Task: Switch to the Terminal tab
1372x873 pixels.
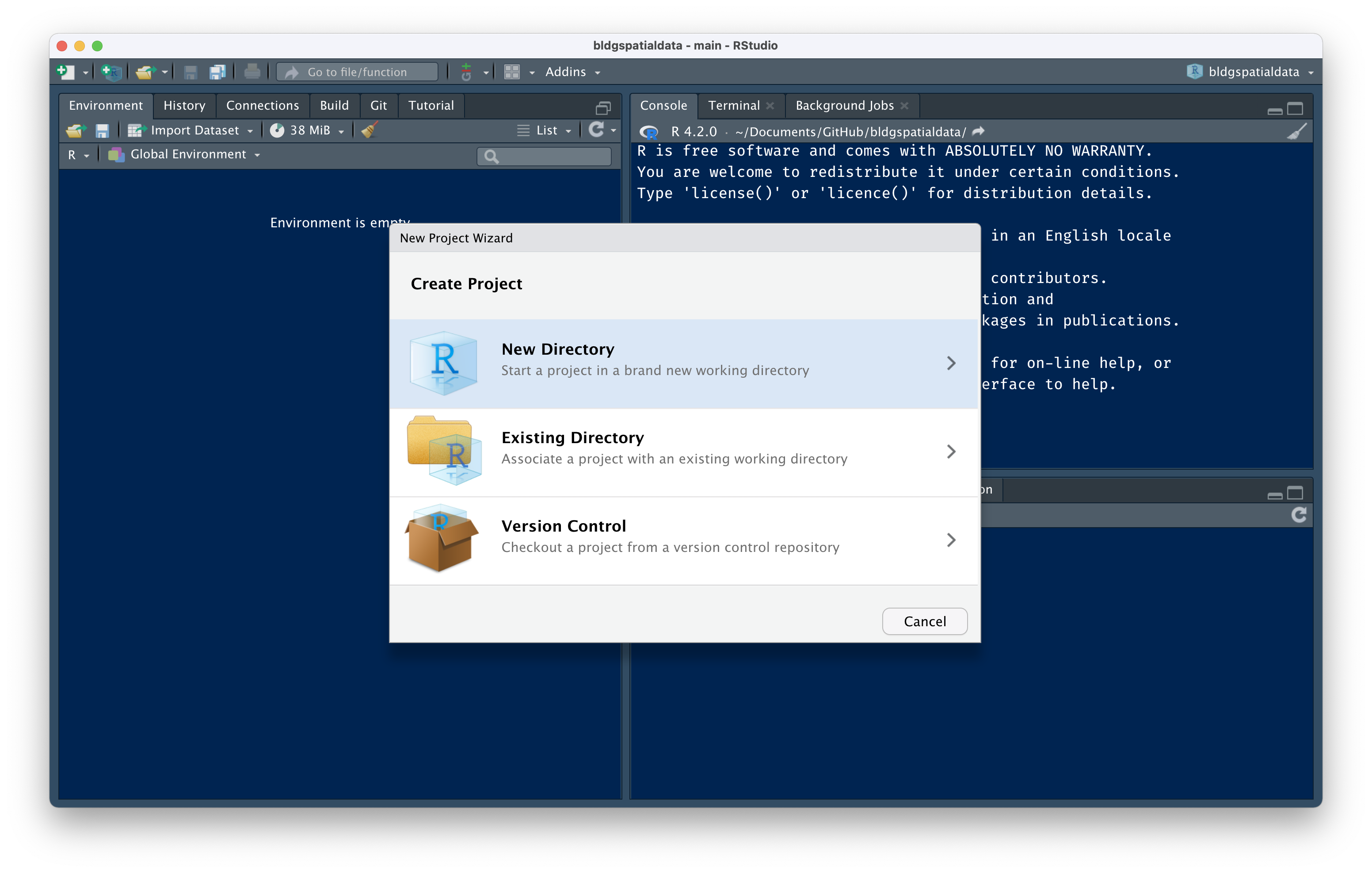Action: click(x=734, y=105)
